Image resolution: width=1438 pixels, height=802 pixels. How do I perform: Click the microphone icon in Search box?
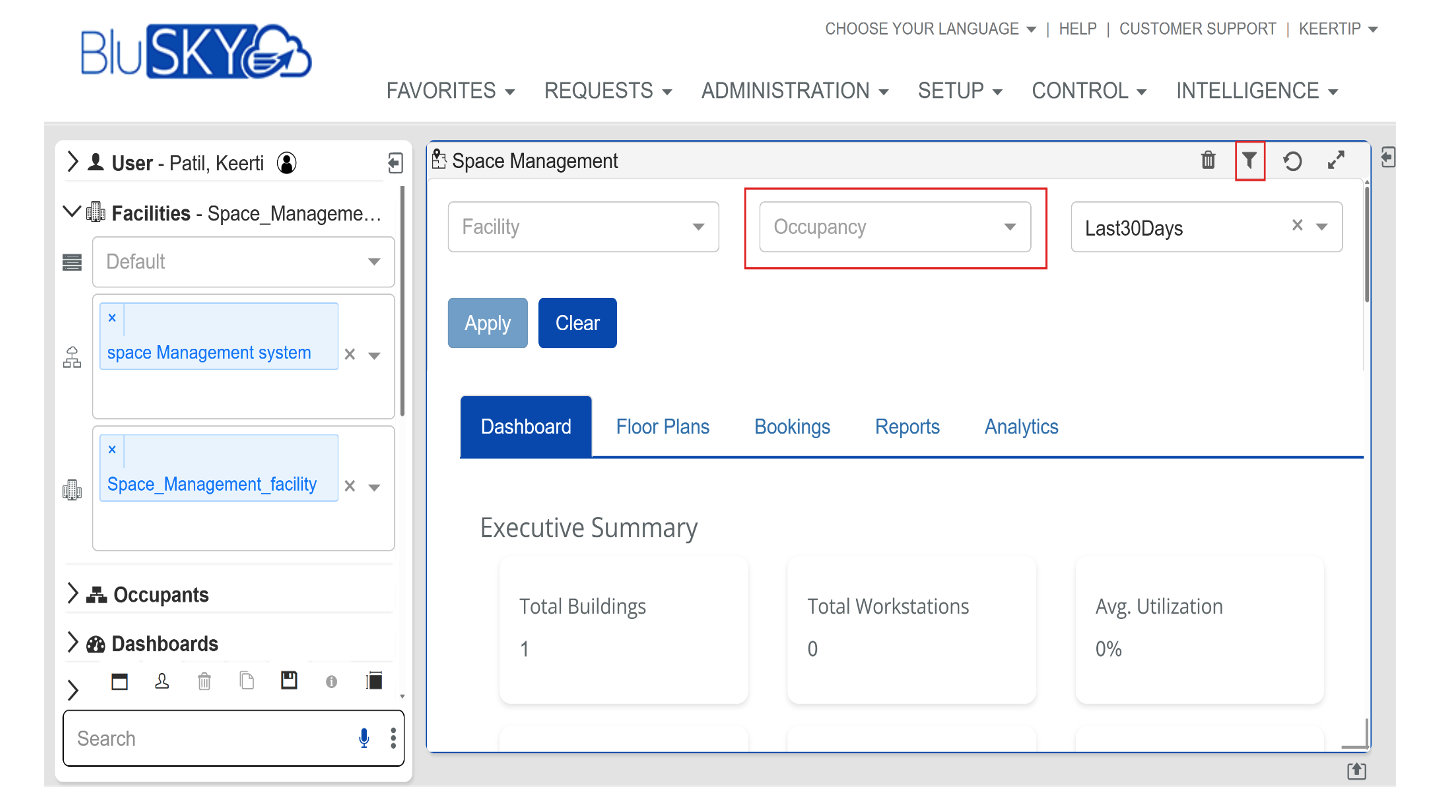(364, 738)
